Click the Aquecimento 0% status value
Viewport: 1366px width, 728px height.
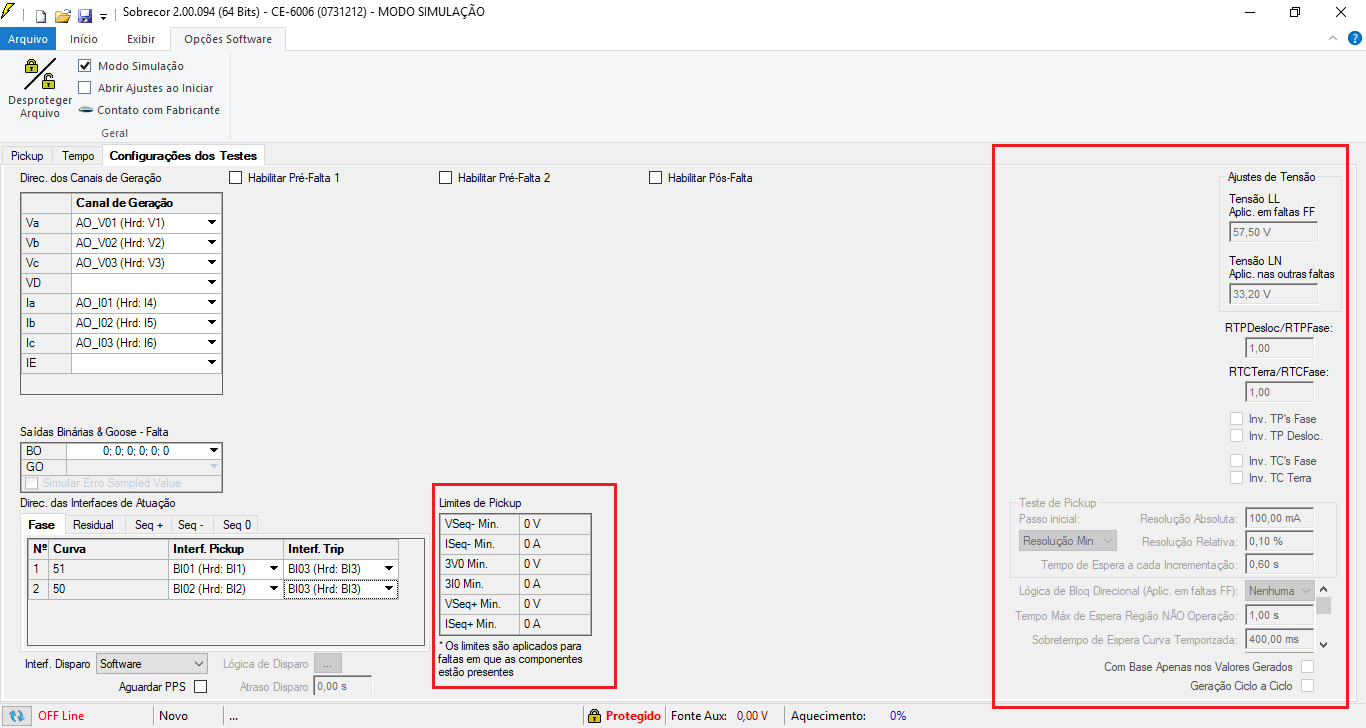[x=898, y=716]
